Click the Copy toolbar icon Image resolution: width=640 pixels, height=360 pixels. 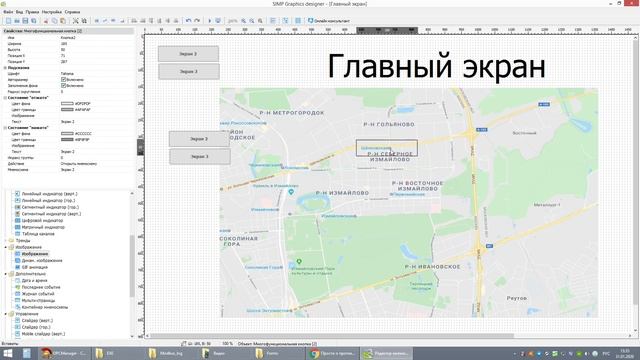click(x=54, y=20)
